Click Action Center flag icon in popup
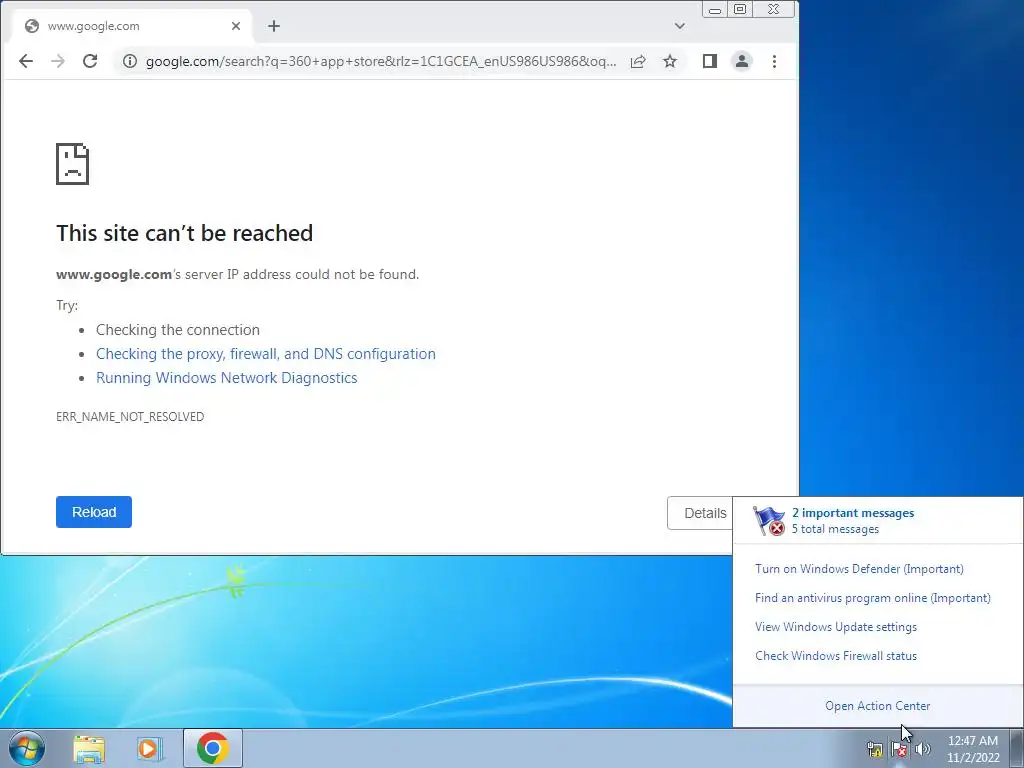Screen dimensions: 1024x768 tap(769, 520)
